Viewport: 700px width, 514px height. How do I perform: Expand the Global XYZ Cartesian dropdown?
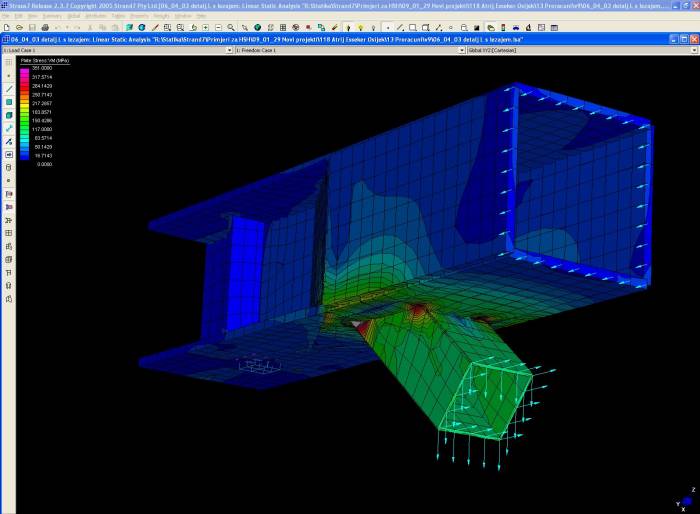pyautogui.click(x=694, y=49)
